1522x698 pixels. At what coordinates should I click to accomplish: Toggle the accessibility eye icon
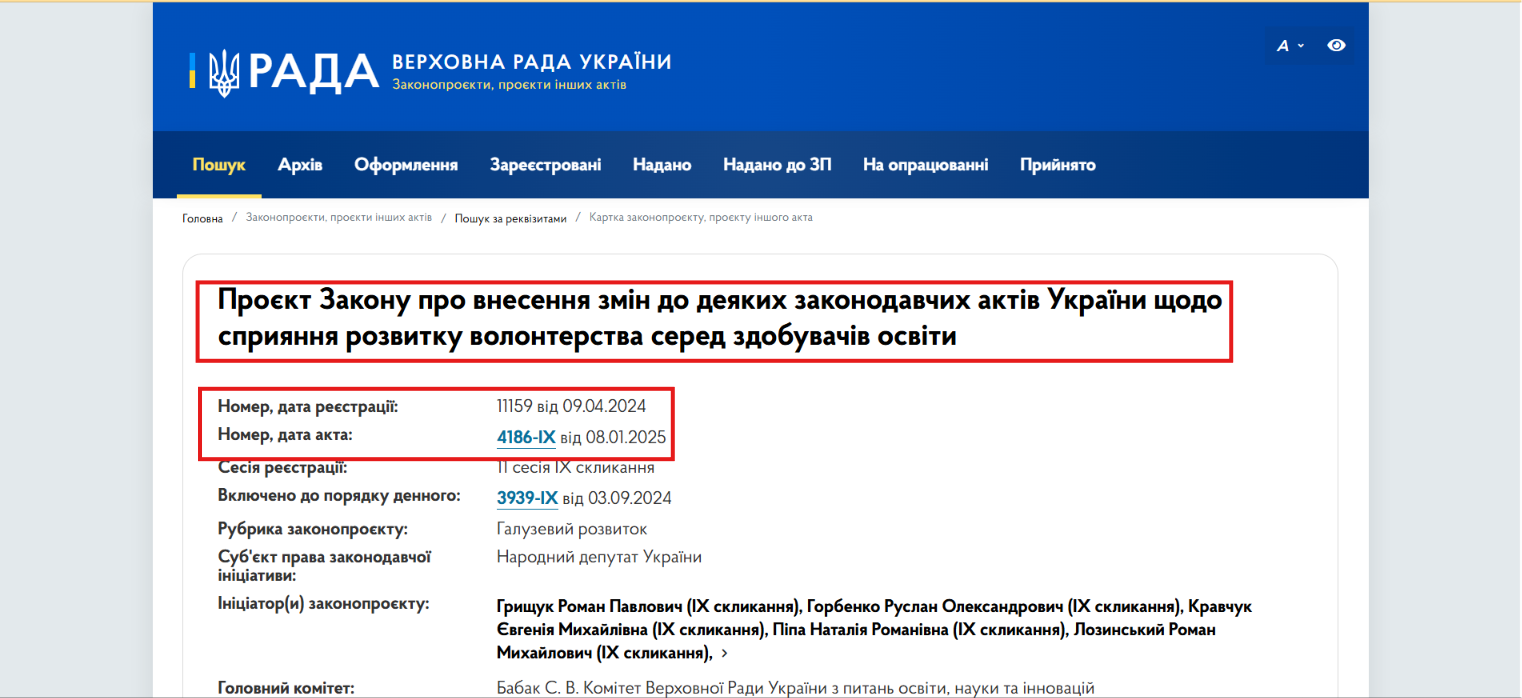pos(1336,45)
